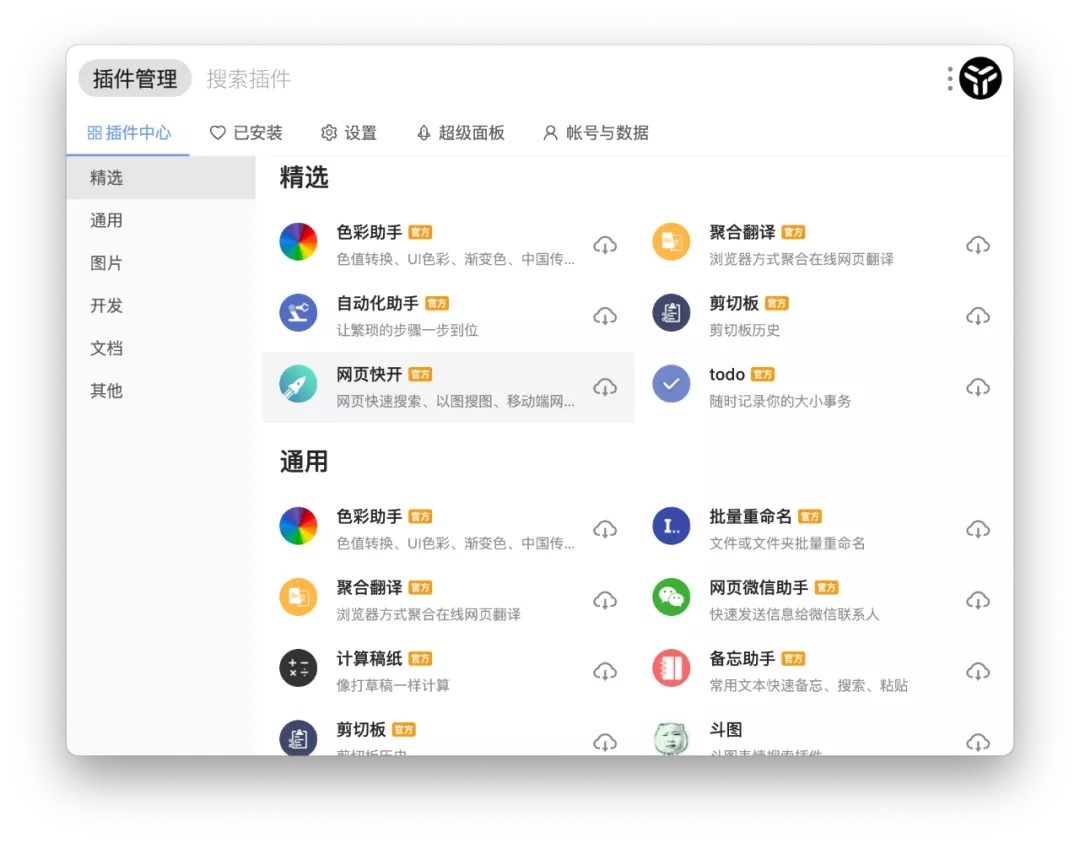Open 聚合翻译 title in 精选 section
Image resolution: width=1080 pixels, height=843 pixels.
point(742,232)
